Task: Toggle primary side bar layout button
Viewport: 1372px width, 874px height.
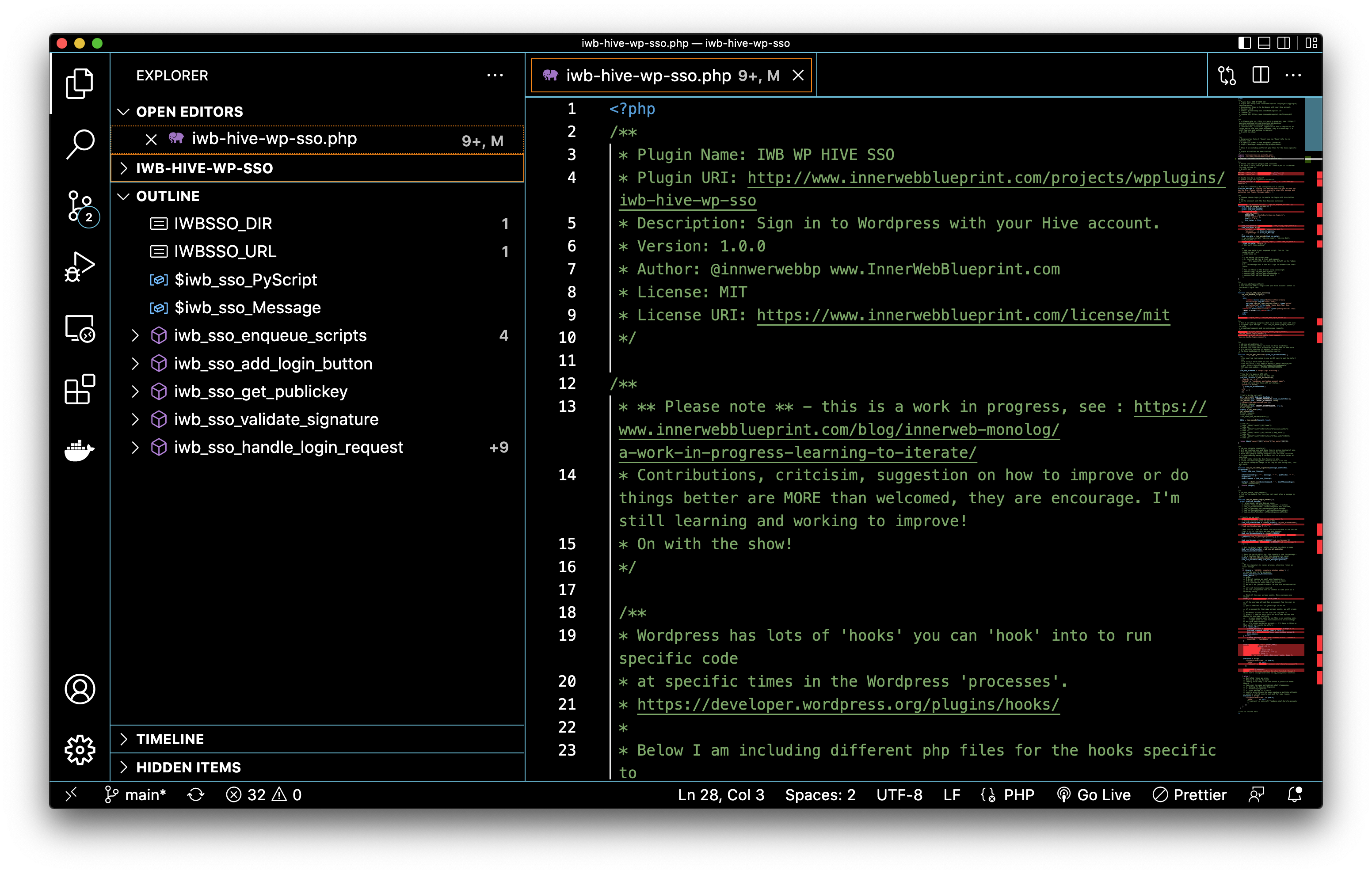Action: (1244, 43)
